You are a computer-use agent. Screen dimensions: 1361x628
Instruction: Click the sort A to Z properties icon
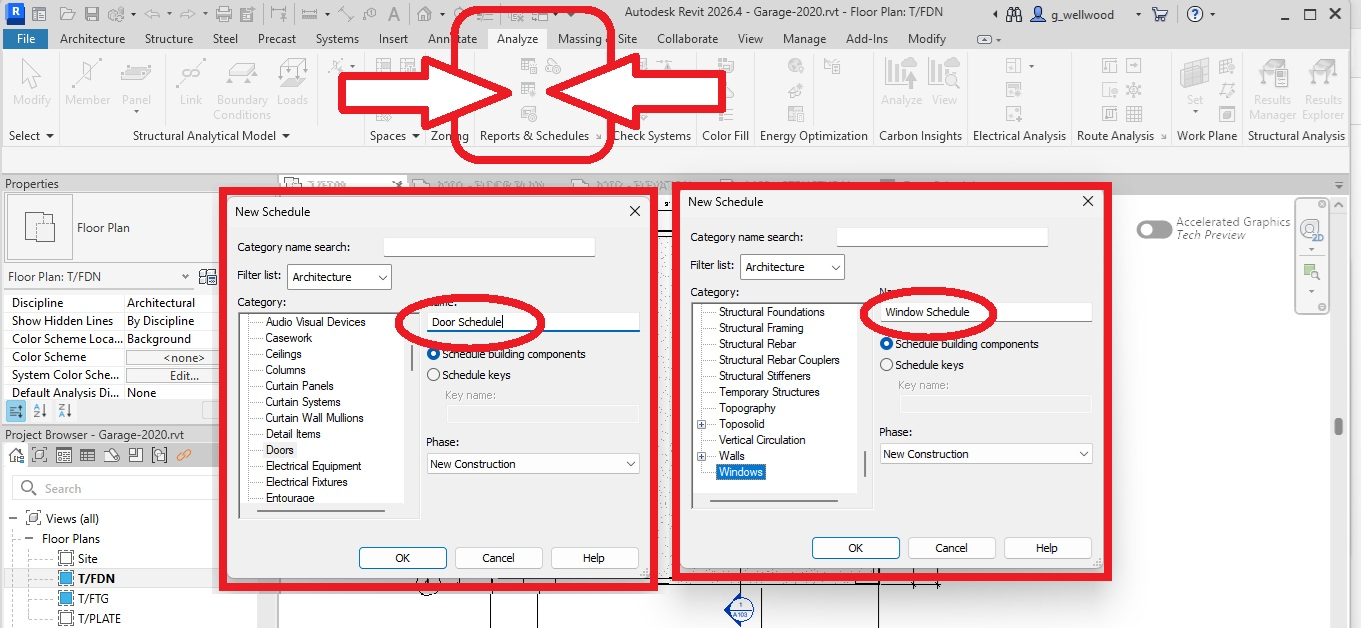click(41, 411)
